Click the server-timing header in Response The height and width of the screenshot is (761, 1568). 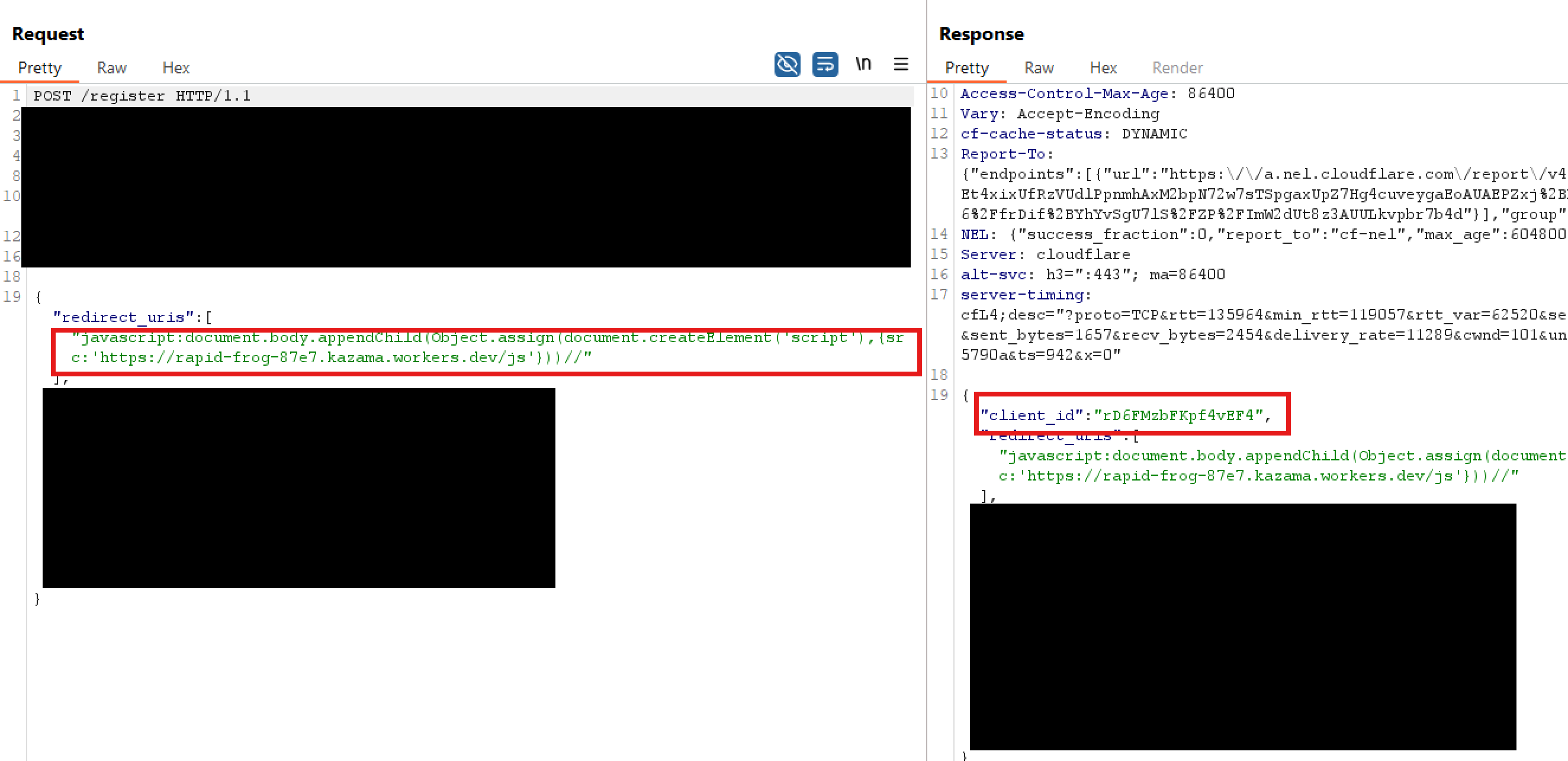coord(1025,295)
